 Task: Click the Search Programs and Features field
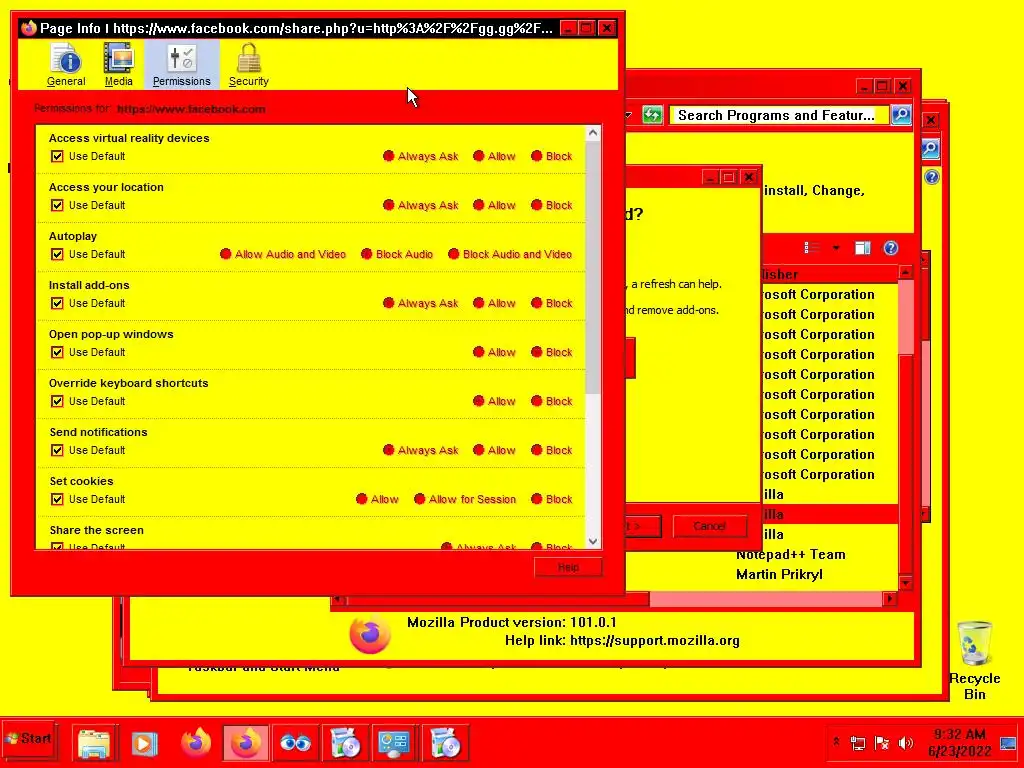pos(778,116)
